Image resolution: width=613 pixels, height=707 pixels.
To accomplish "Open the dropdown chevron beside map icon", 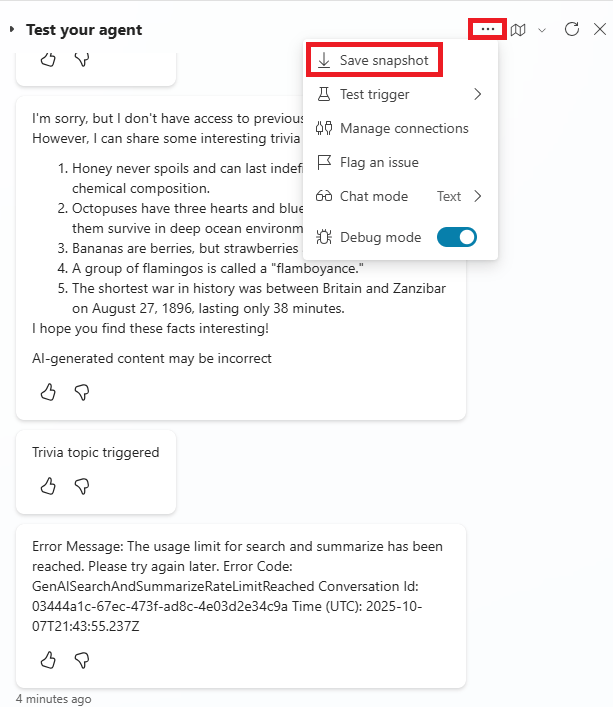I will pos(542,30).
